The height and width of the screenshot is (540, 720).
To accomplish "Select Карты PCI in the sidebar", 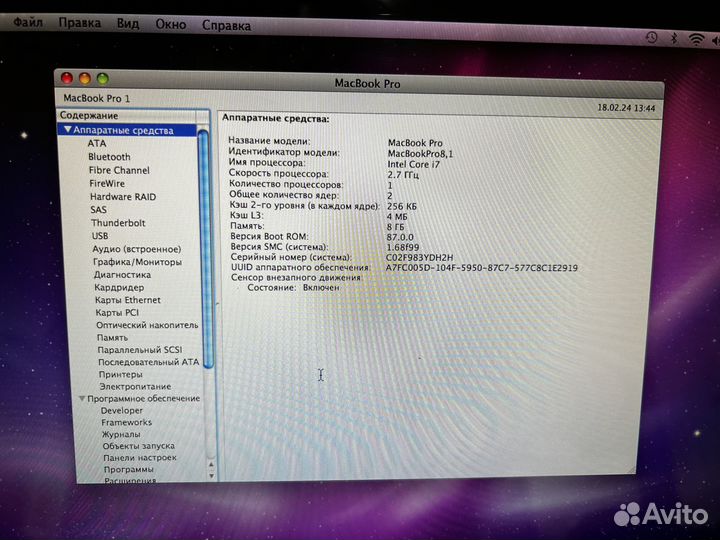I will (117, 312).
